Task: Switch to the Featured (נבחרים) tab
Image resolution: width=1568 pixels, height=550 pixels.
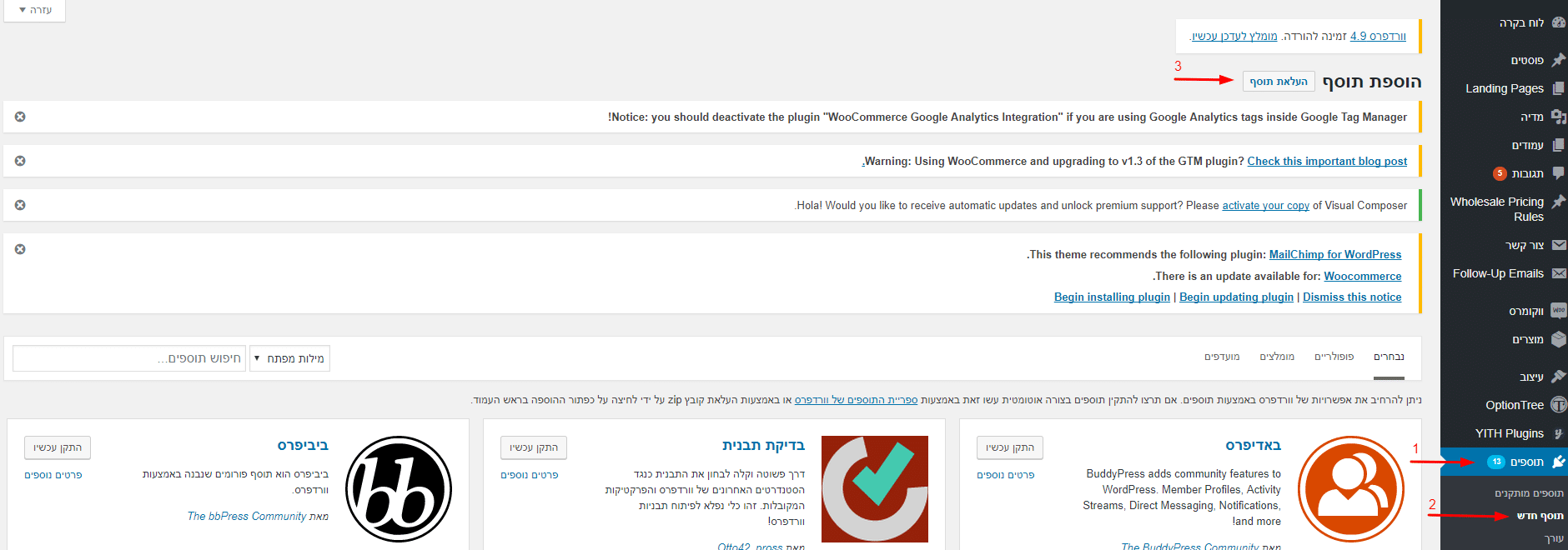Action: click(x=1389, y=357)
